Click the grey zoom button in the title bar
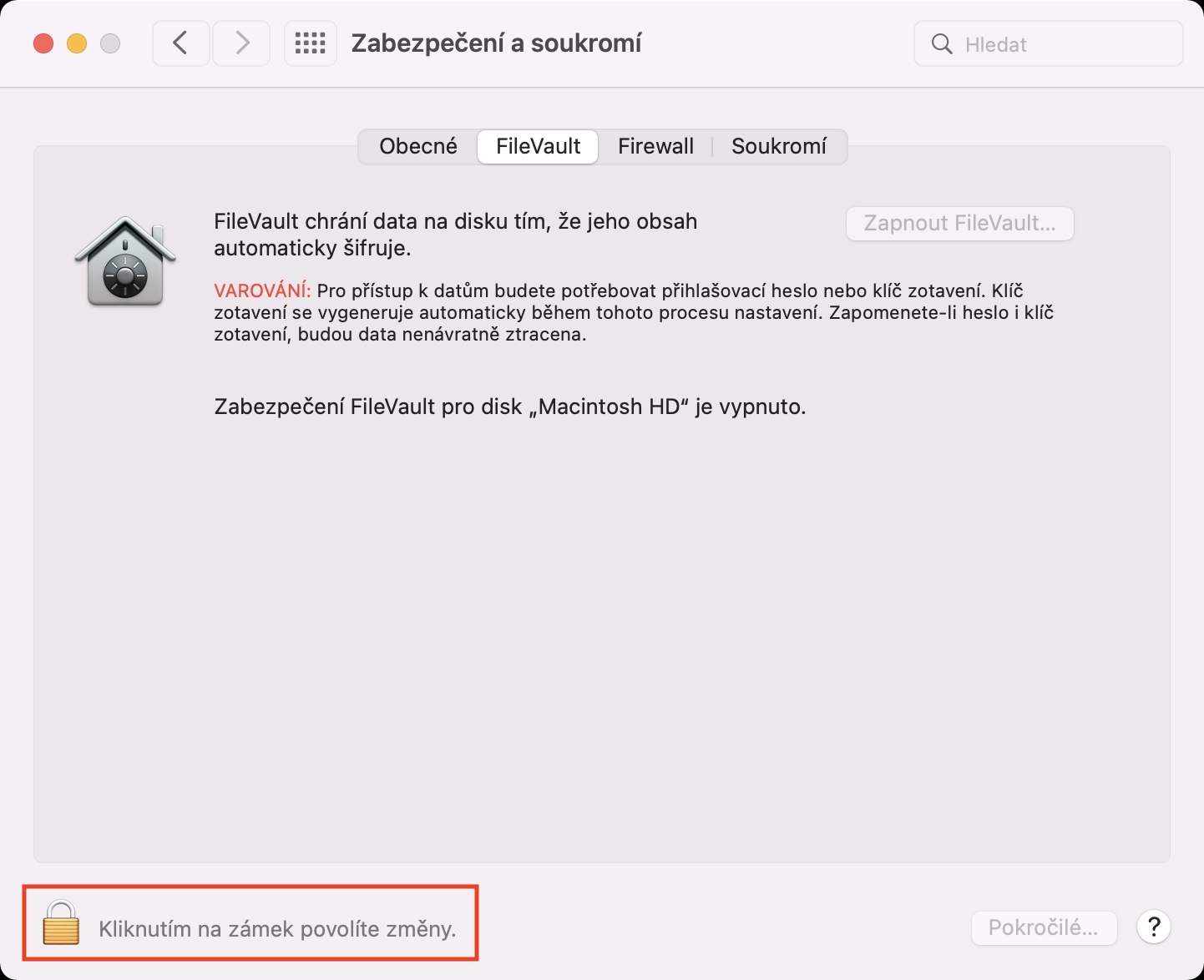Viewport: 1204px width, 980px height. click(110, 43)
